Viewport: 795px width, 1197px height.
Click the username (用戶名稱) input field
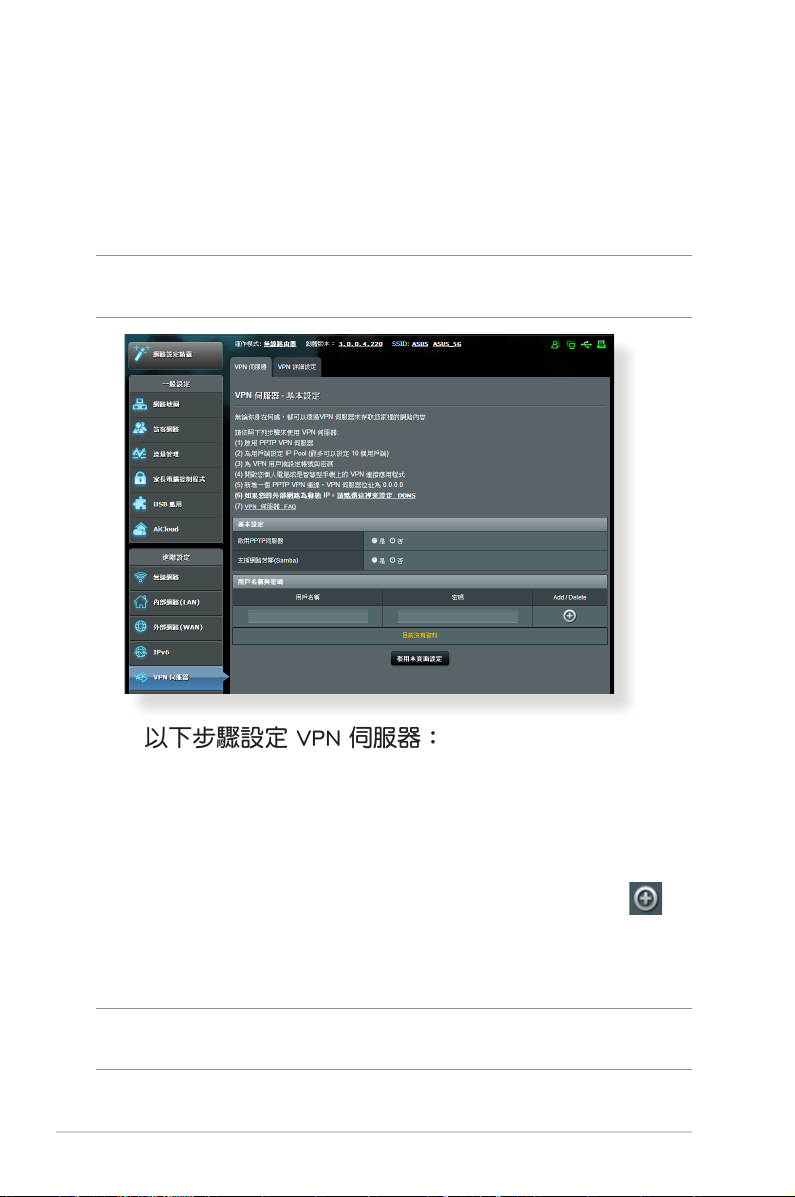point(308,617)
